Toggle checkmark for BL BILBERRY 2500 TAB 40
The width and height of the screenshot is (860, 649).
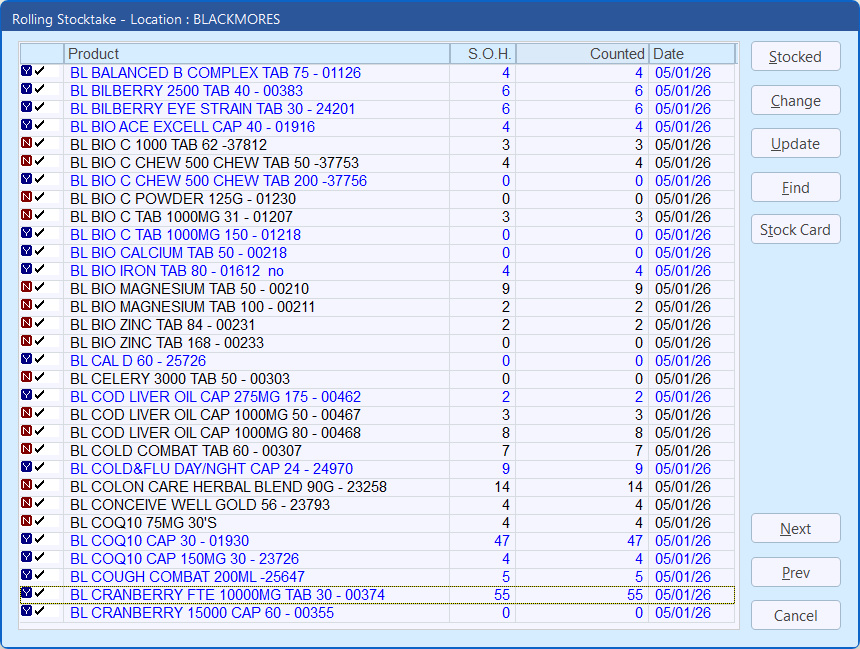pos(40,91)
